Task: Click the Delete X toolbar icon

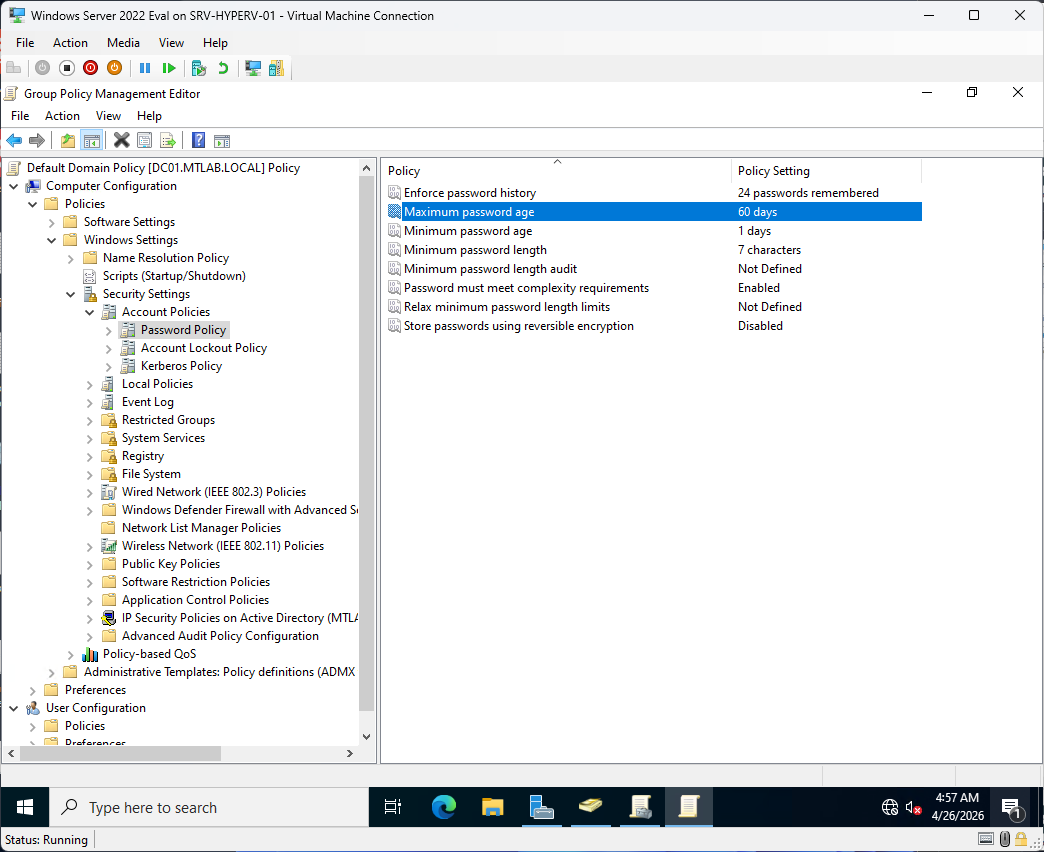Action: 121,140
